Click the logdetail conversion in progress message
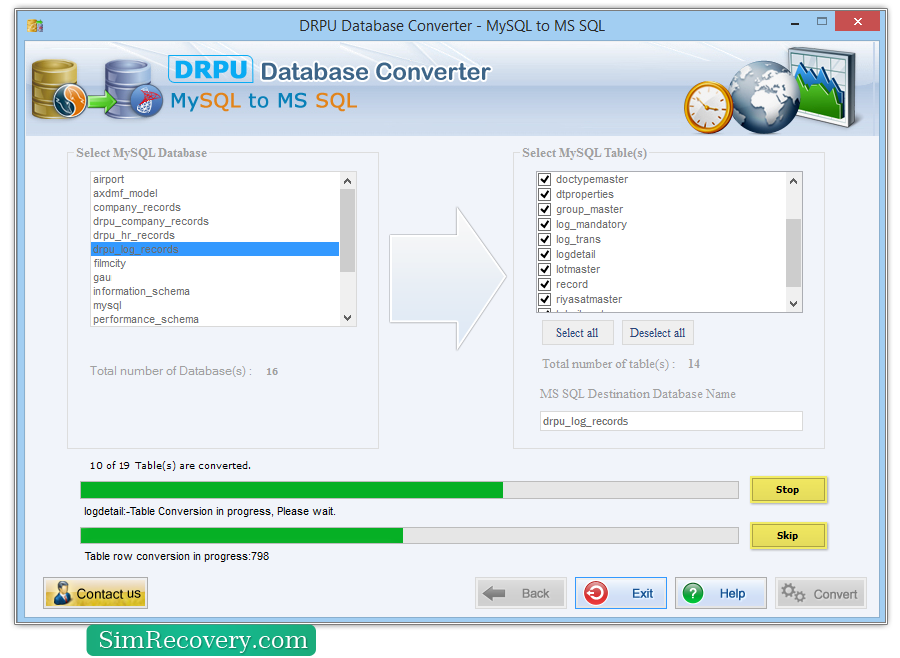This screenshot has height=658, width=900. 210,511
